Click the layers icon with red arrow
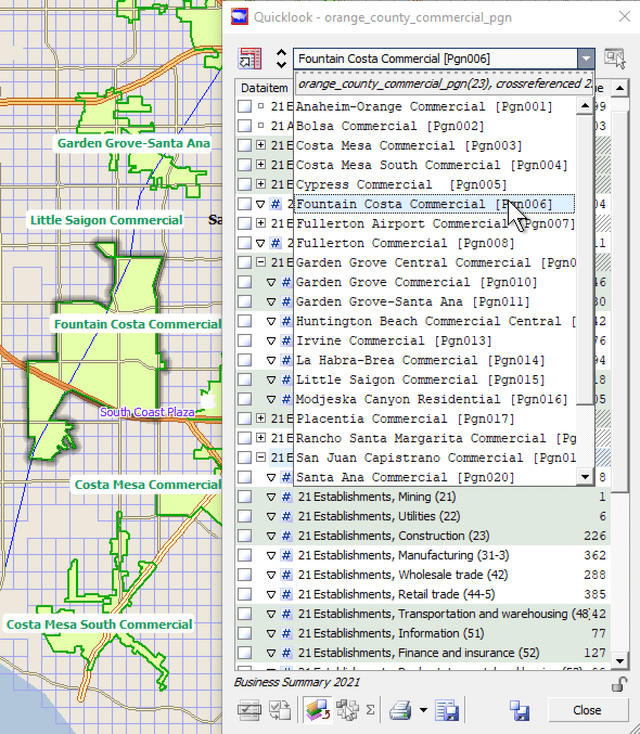 pyautogui.click(x=315, y=710)
